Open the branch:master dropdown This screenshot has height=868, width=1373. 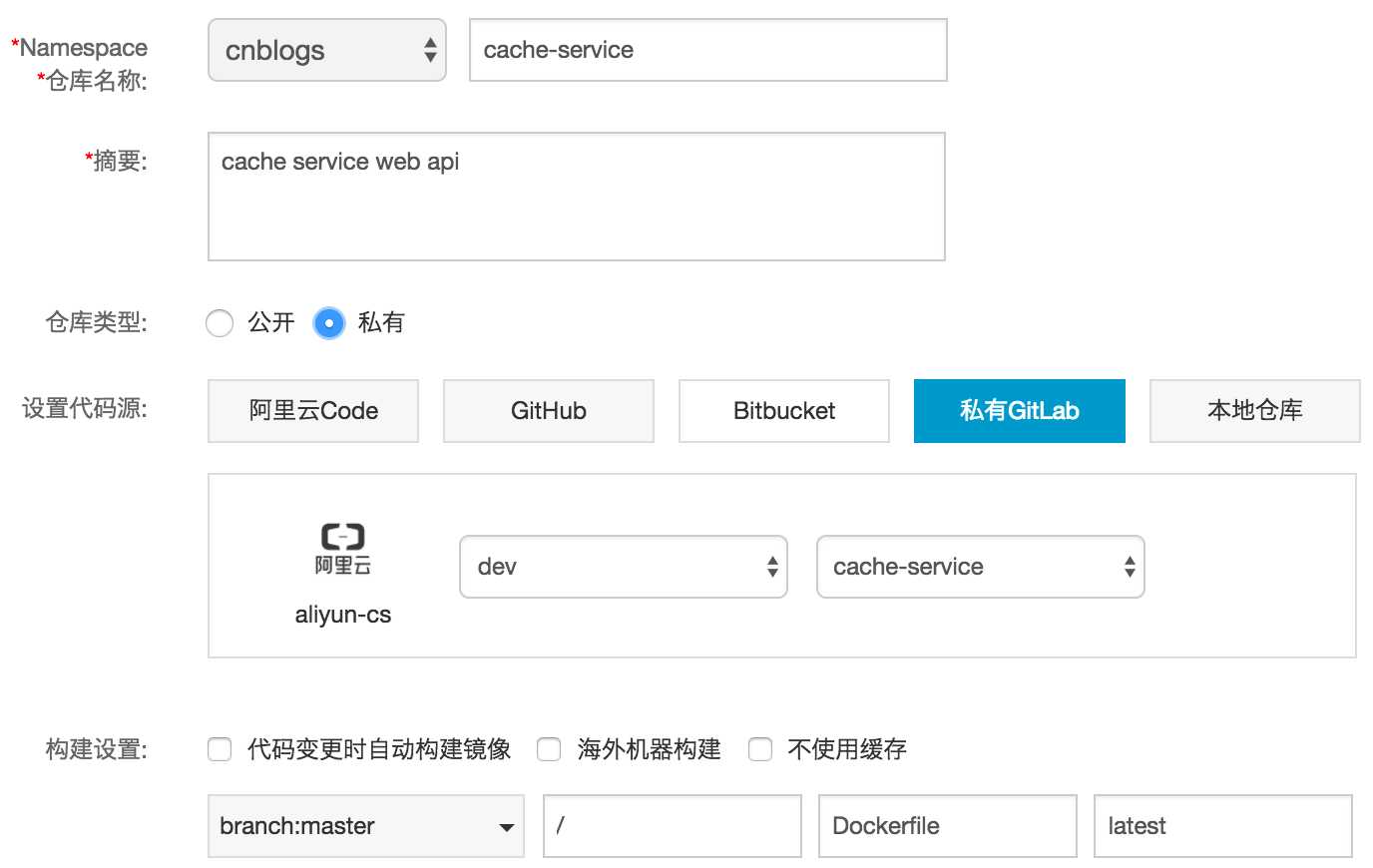click(366, 826)
